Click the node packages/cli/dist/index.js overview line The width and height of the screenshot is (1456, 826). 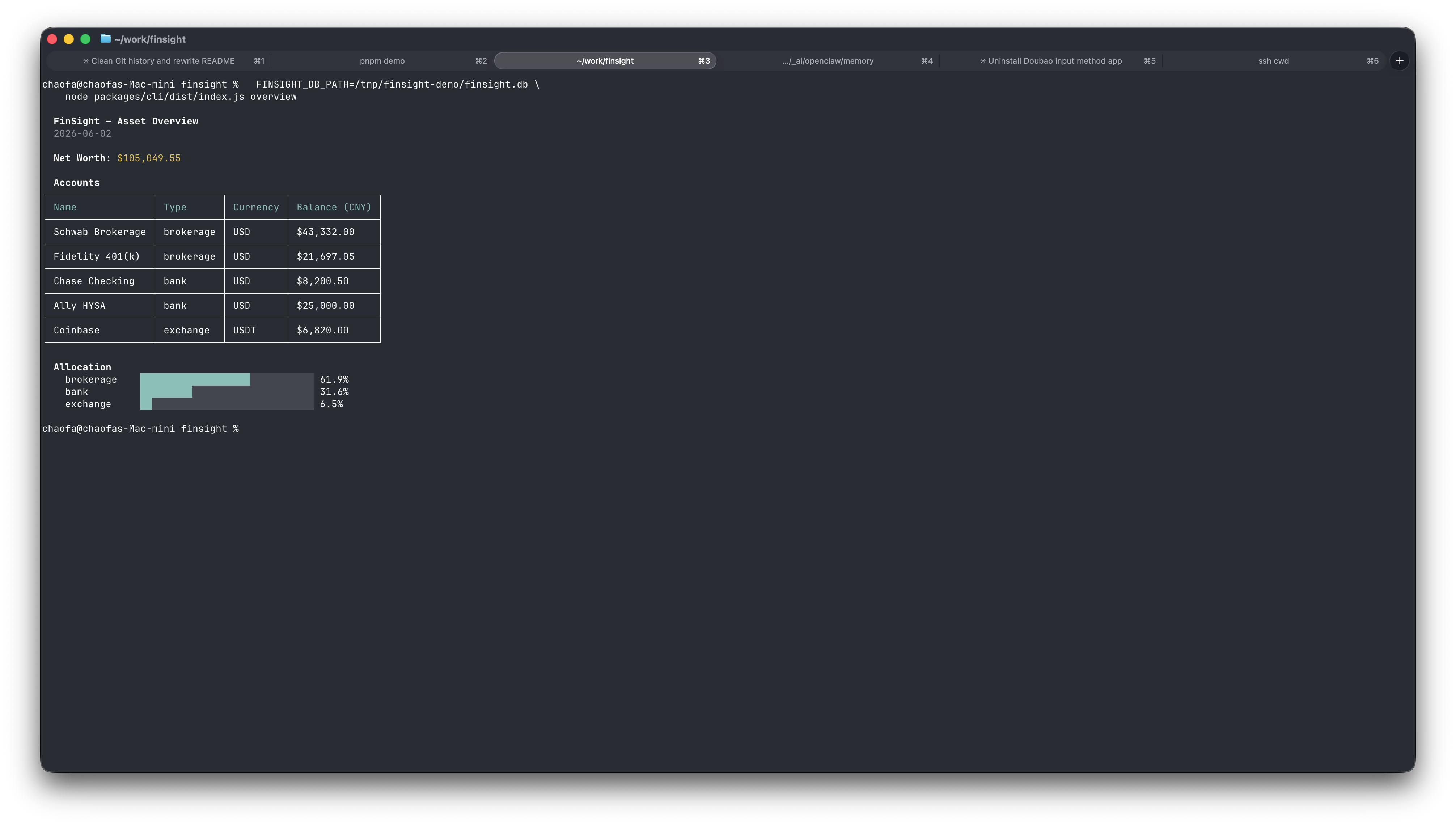pyautogui.click(x=181, y=97)
